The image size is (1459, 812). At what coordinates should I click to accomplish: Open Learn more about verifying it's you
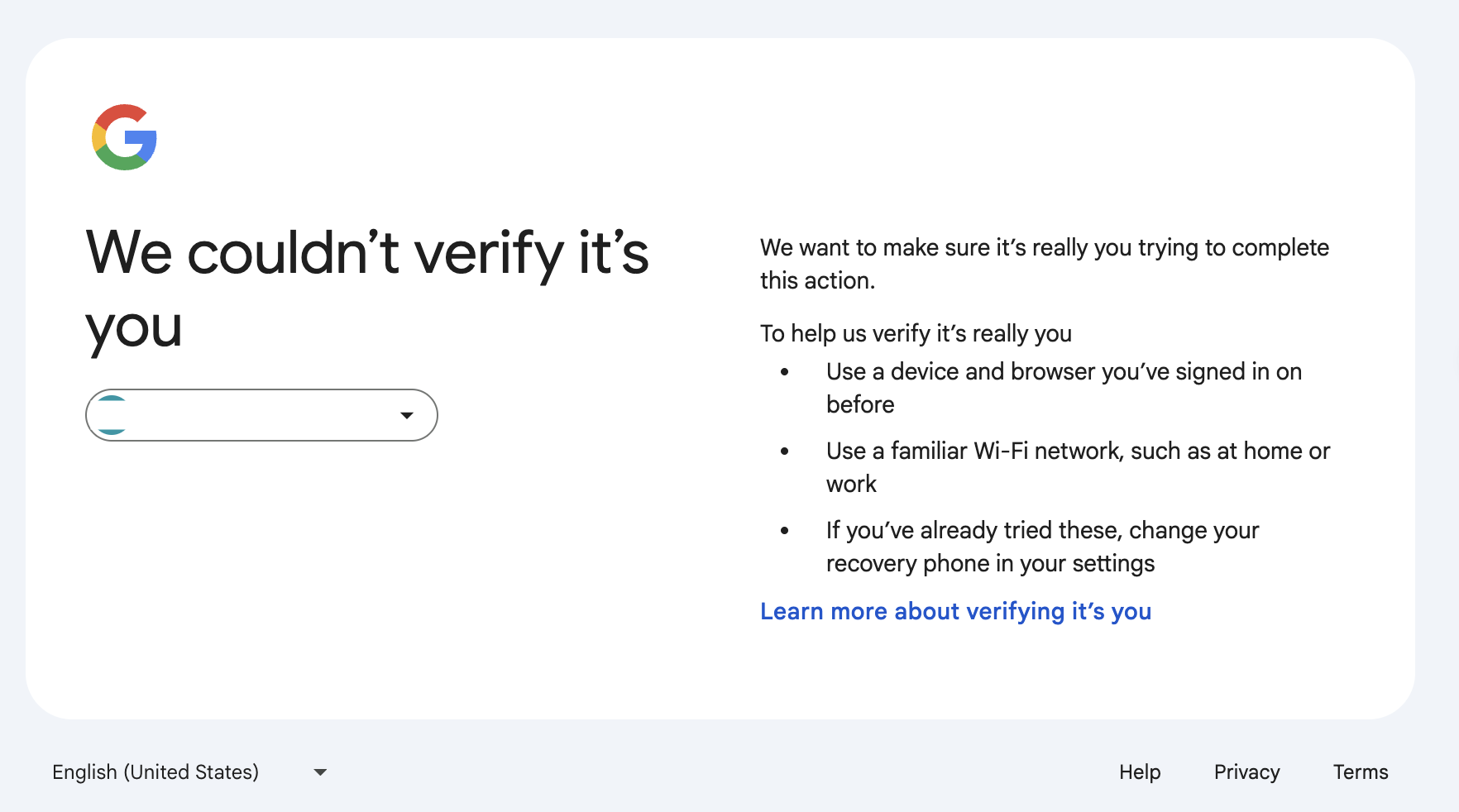click(955, 611)
